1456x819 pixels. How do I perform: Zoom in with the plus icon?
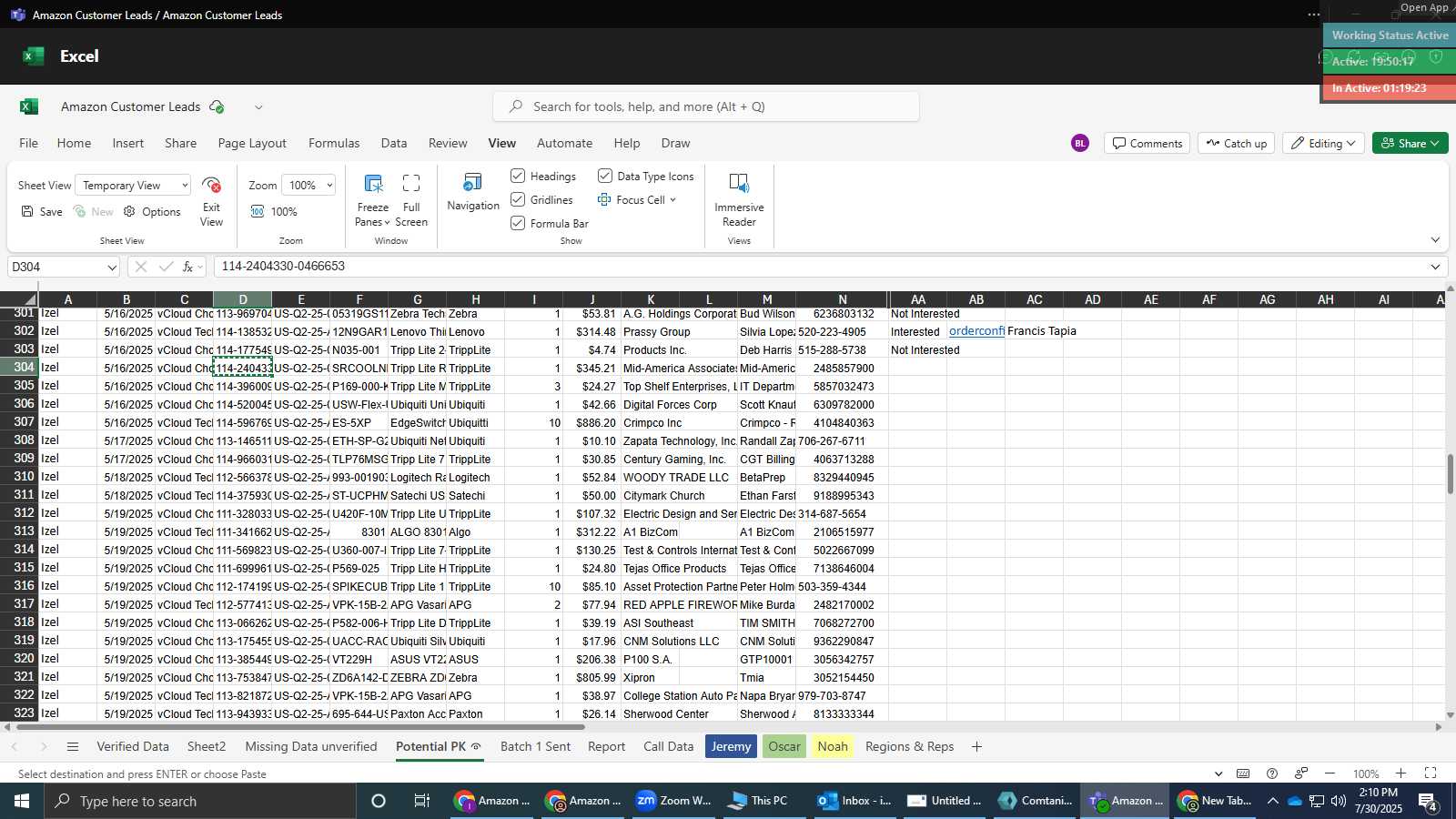1401,773
